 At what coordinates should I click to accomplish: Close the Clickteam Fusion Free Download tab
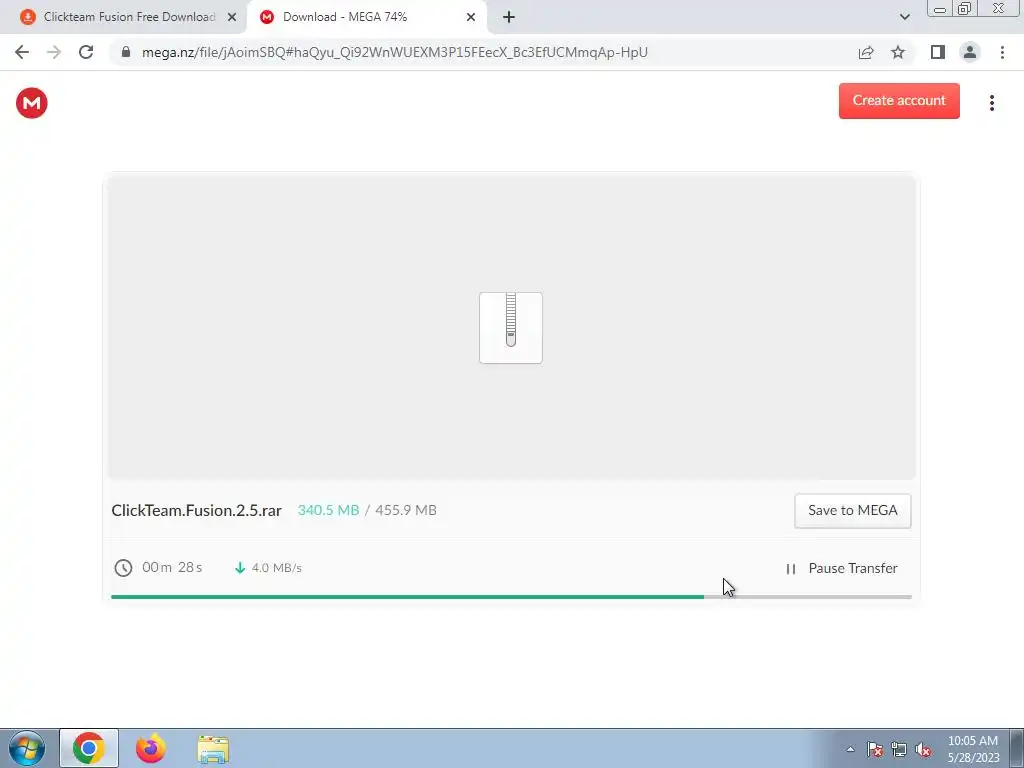click(232, 17)
